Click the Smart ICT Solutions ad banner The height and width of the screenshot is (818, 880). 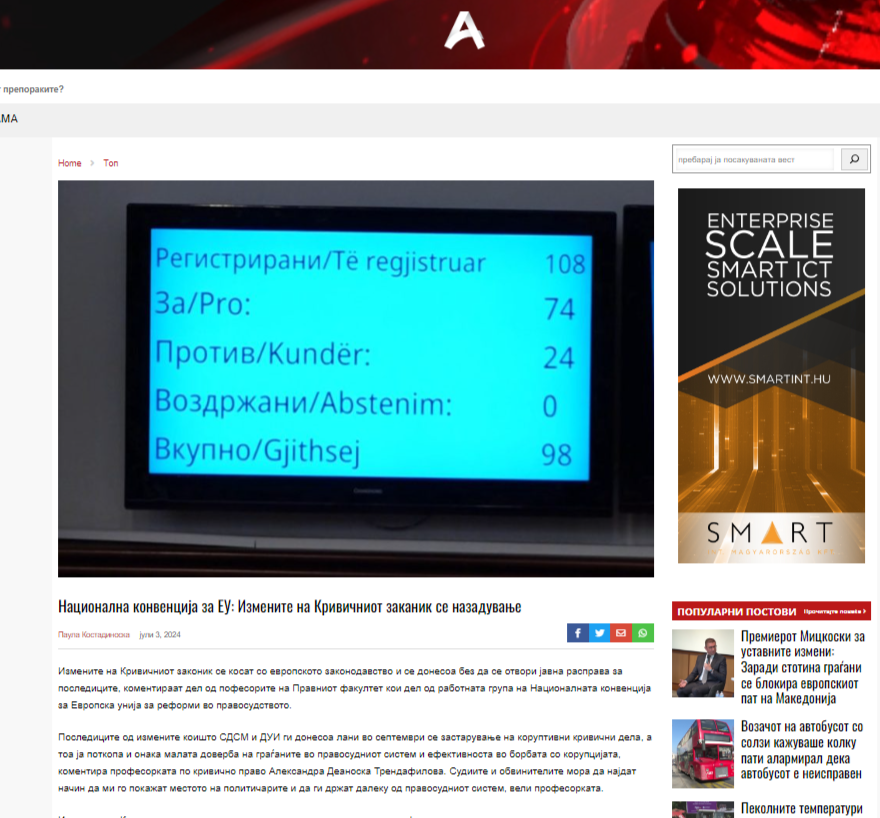[x=771, y=375]
